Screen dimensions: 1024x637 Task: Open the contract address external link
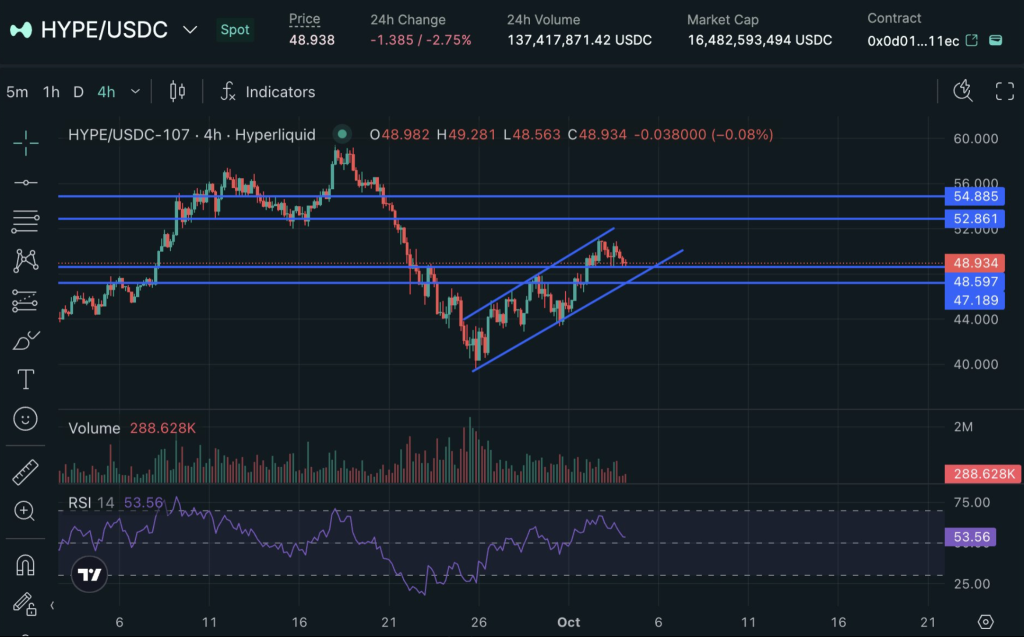pos(972,41)
